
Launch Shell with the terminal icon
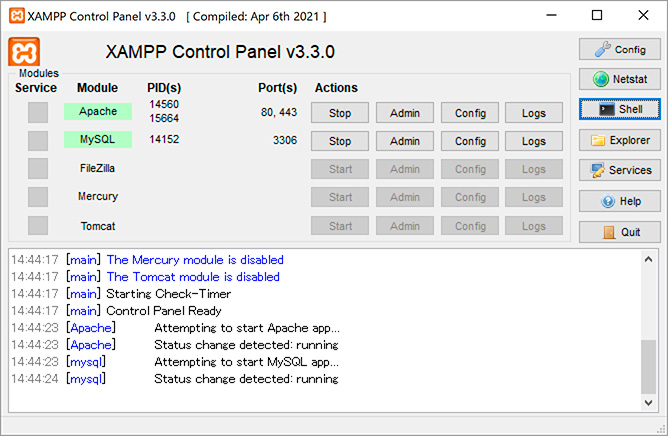(619, 110)
